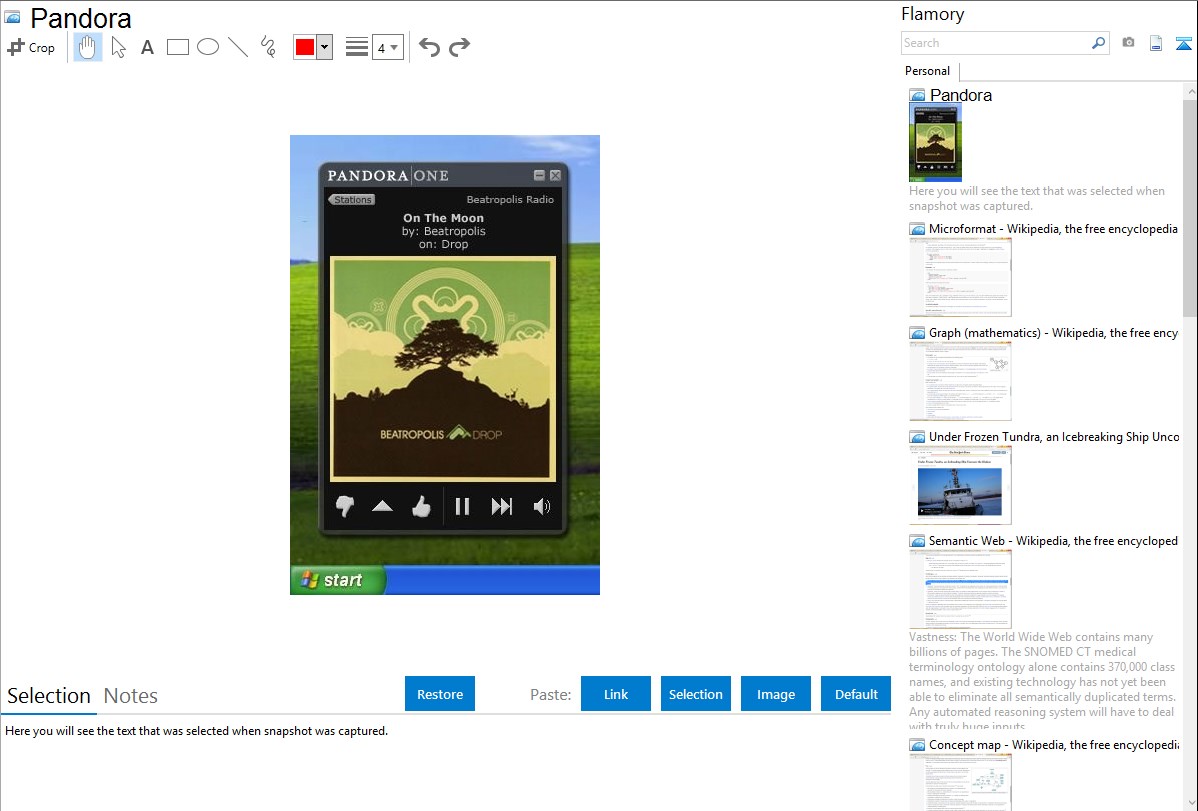Viewport: 1198px width, 811px height.
Task: Switch to the Notes tab
Action: pyautogui.click(x=131, y=696)
